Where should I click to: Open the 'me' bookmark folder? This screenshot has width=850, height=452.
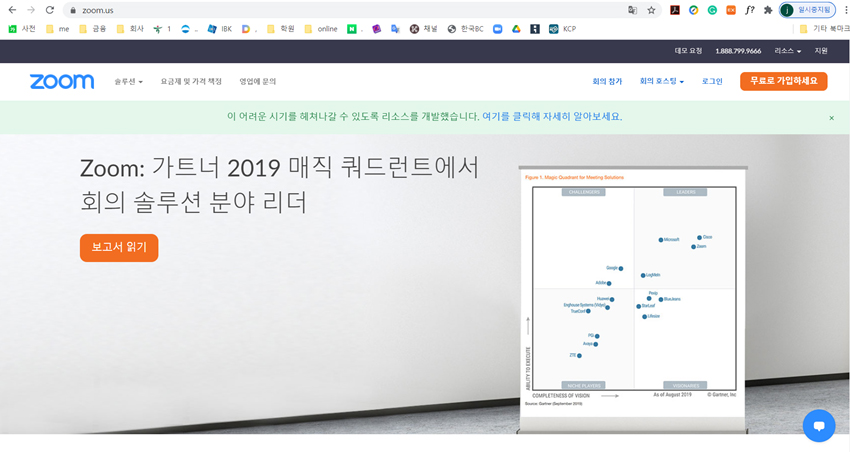pos(58,29)
